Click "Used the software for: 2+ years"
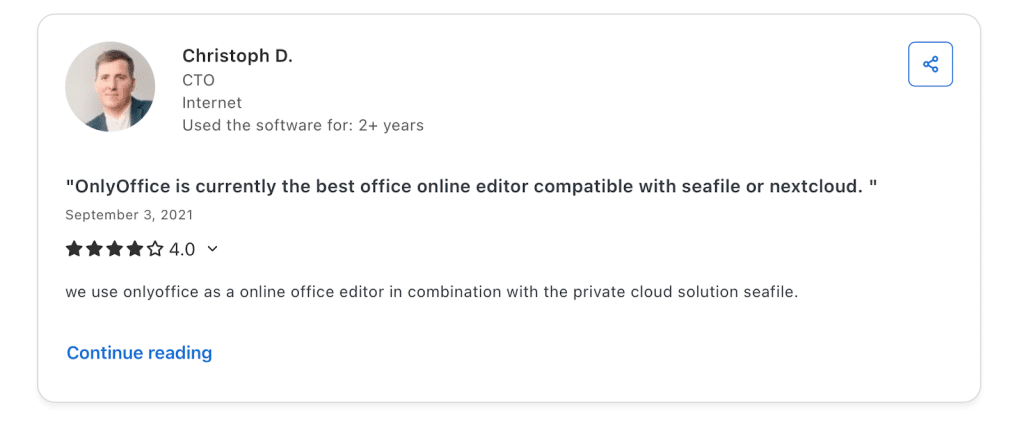Image resolution: width=1024 pixels, height=422 pixels. tap(303, 126)
